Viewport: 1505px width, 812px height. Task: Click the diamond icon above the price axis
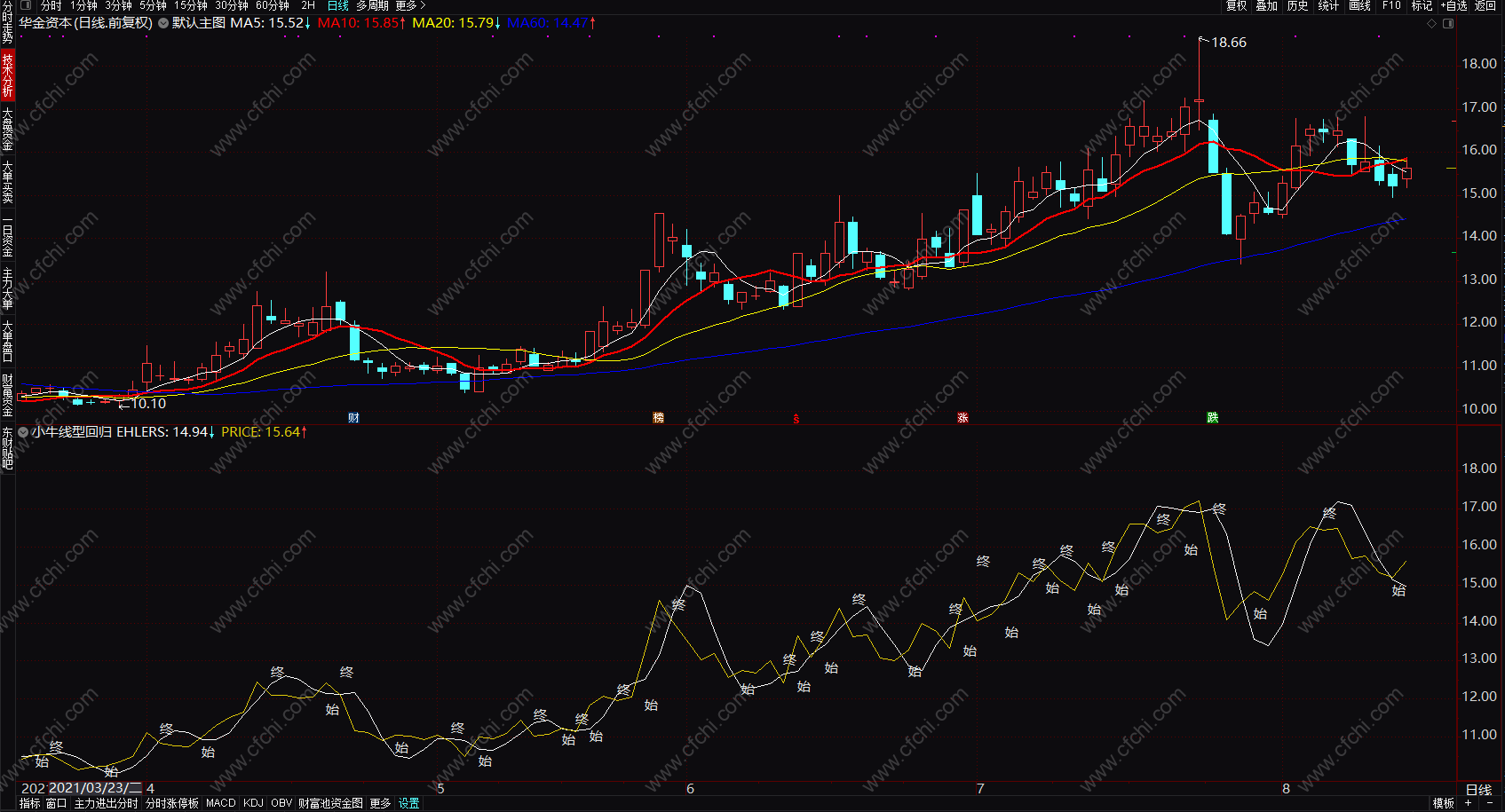point(1431,23)
